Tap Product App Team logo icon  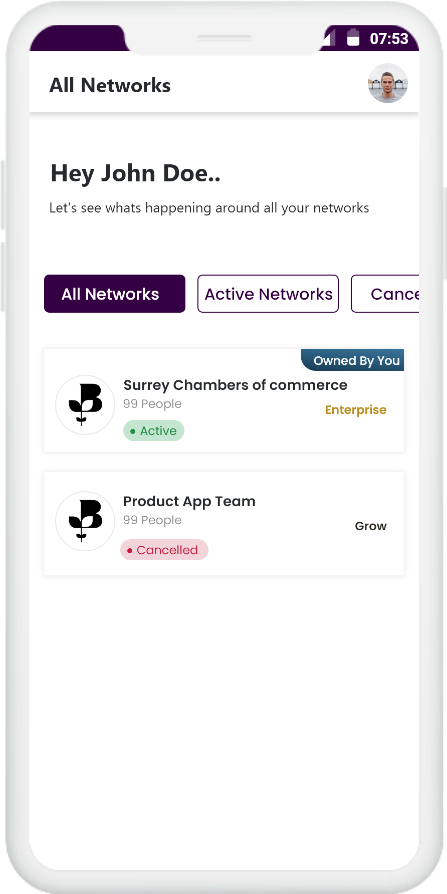coord(85,521)
